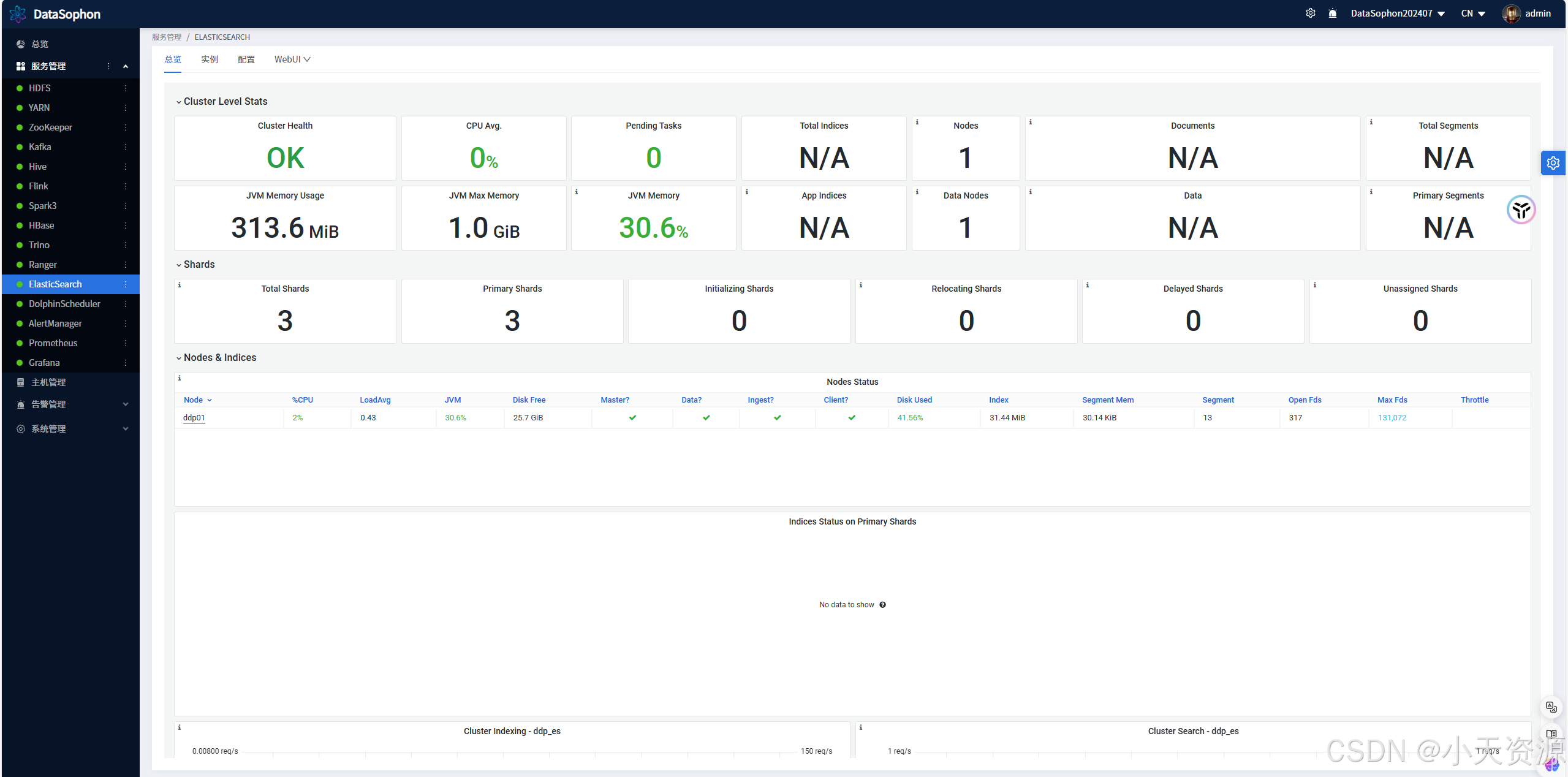
Task: Open HDFS service options menu dots
Action: pyautogui.click(x=126, y=88)
